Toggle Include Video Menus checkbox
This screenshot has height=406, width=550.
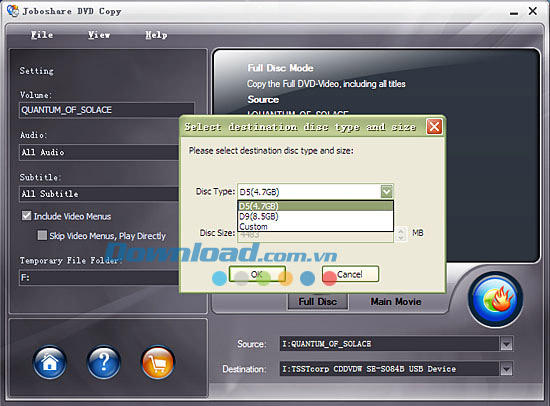(27, 215)
